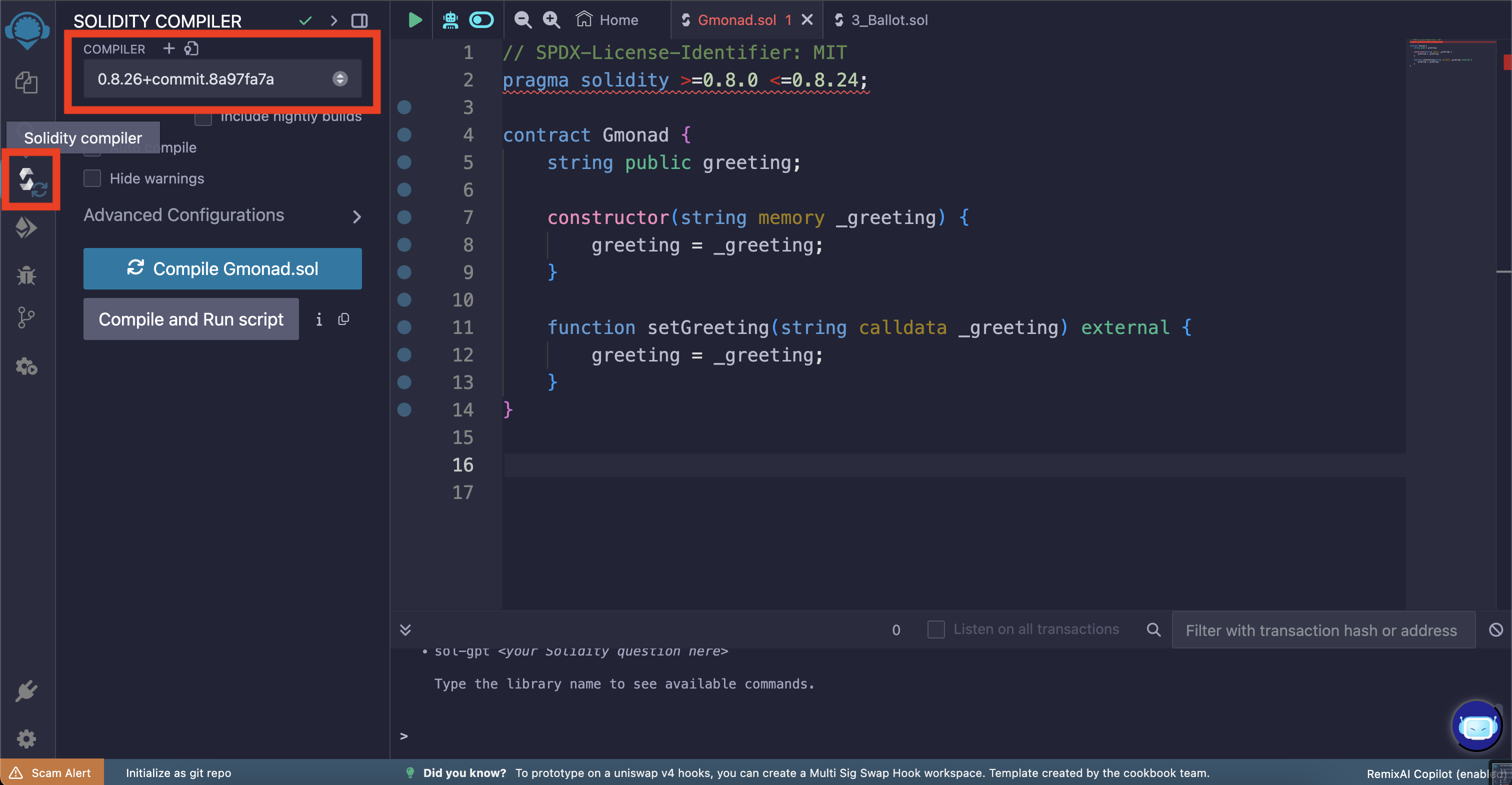Click the Compile Gmonad.sol button

(x=223, y=268)
